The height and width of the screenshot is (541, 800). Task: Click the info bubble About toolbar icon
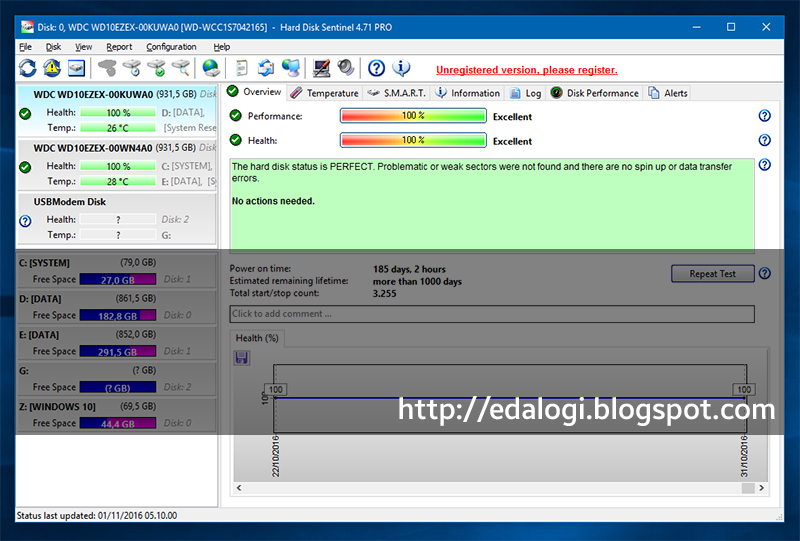[x=401, y=68]
